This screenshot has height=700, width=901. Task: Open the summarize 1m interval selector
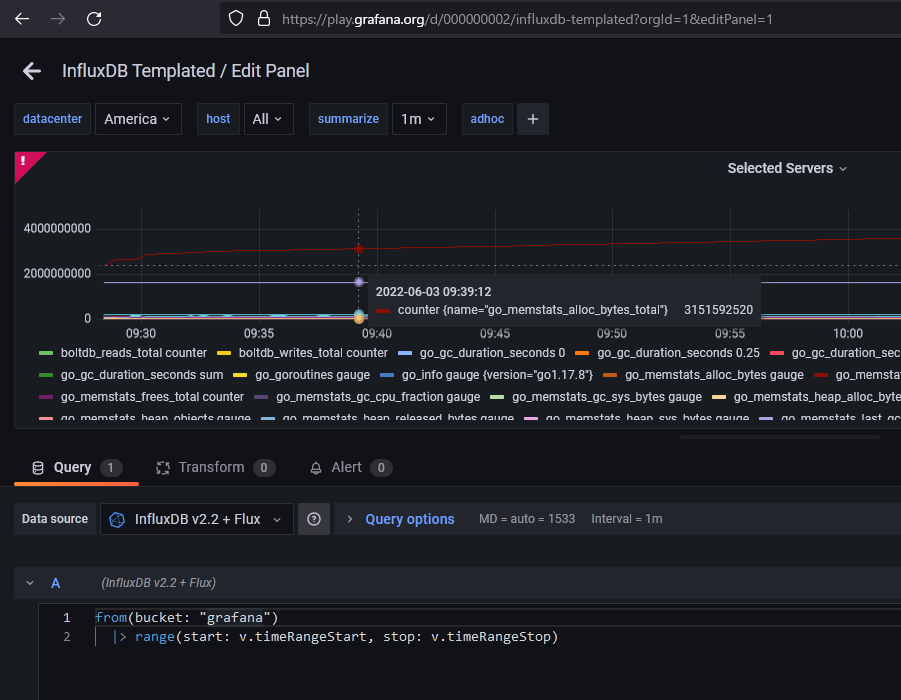(x=419, y=119)
